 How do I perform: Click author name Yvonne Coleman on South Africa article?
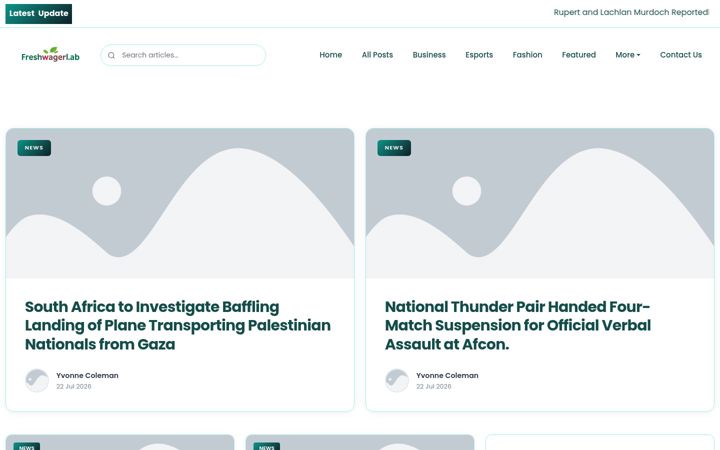[x=87, y=376]
